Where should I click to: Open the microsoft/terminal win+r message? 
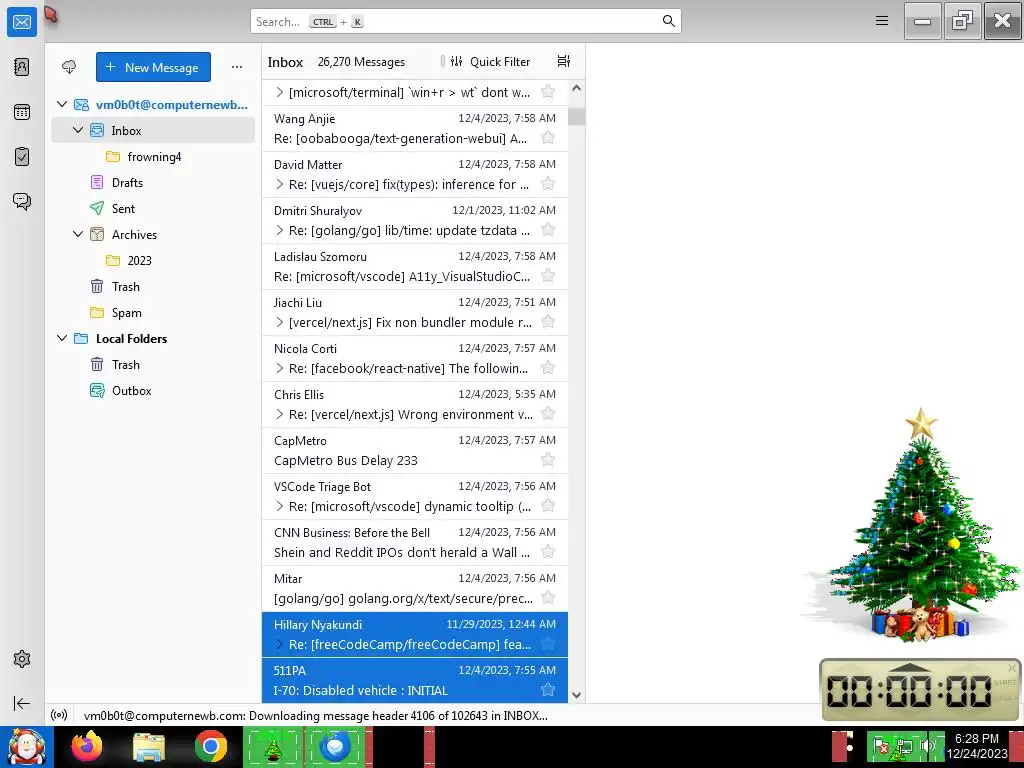(x=415, y=92)
